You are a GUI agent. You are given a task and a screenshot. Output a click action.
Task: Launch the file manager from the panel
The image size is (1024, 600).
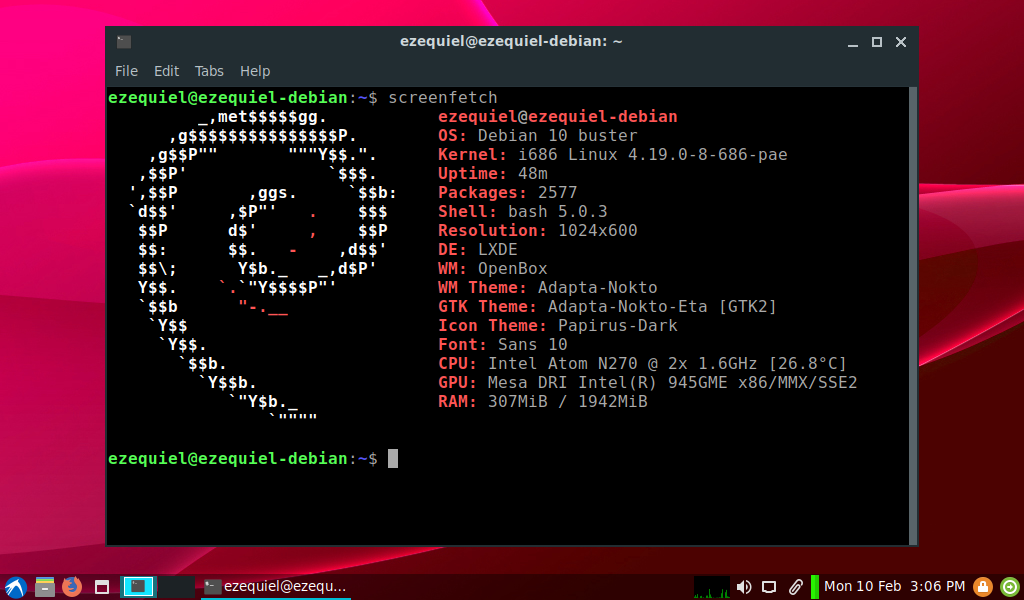[x=44, y=586]
